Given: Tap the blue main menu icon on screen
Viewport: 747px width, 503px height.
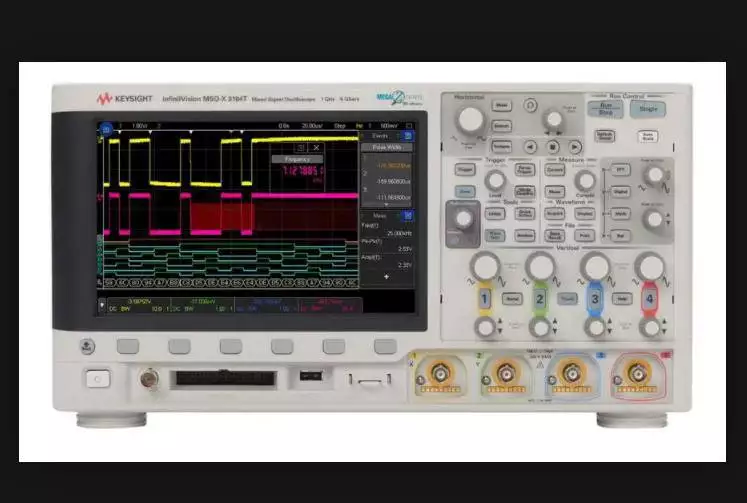Looking at the screenshot, I should click(106, 129).
